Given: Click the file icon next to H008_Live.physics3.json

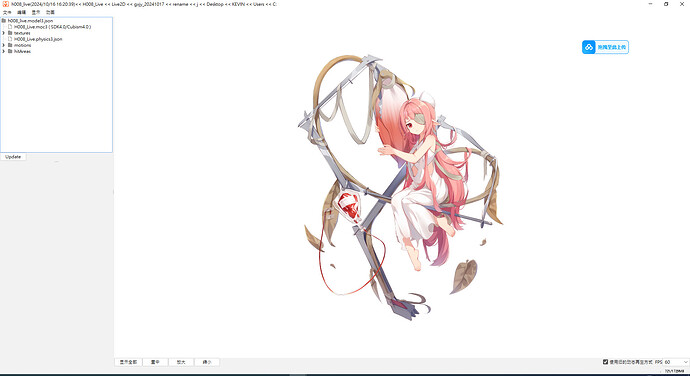Looking at the screenshot, I should click(10, 39).
